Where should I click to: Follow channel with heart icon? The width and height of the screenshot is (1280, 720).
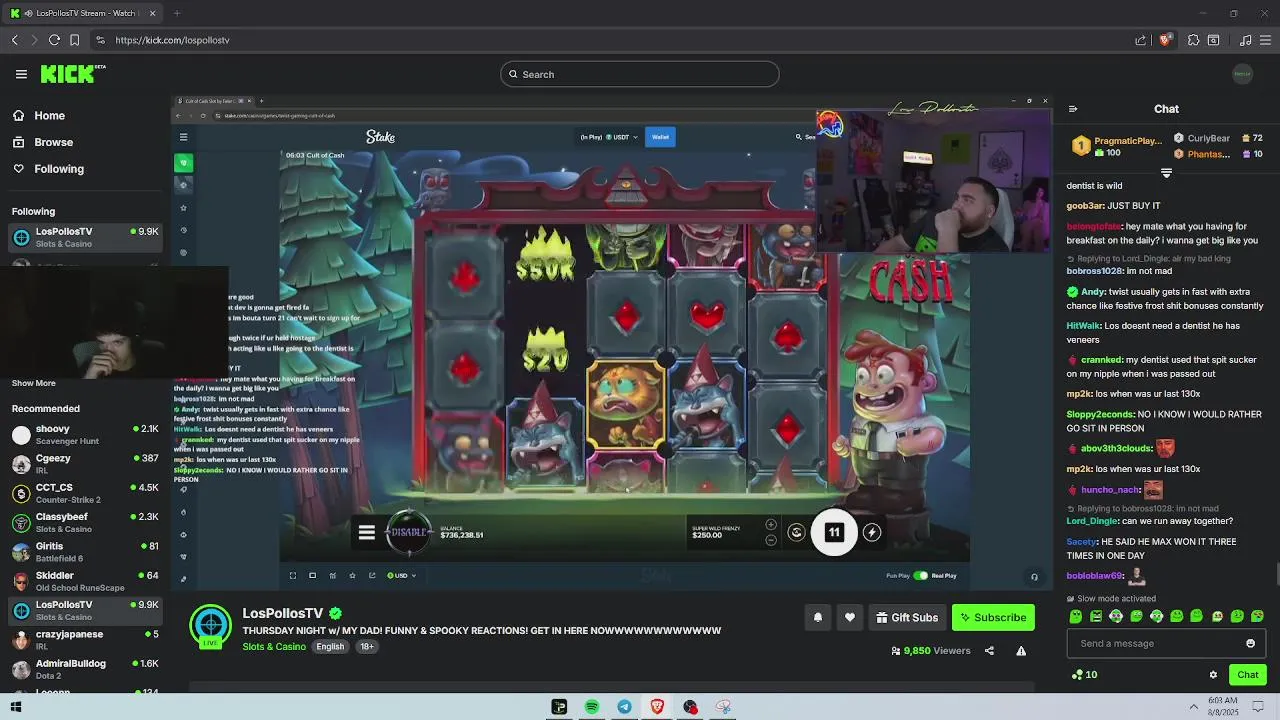pyautogui.click(x=850, y=617)
